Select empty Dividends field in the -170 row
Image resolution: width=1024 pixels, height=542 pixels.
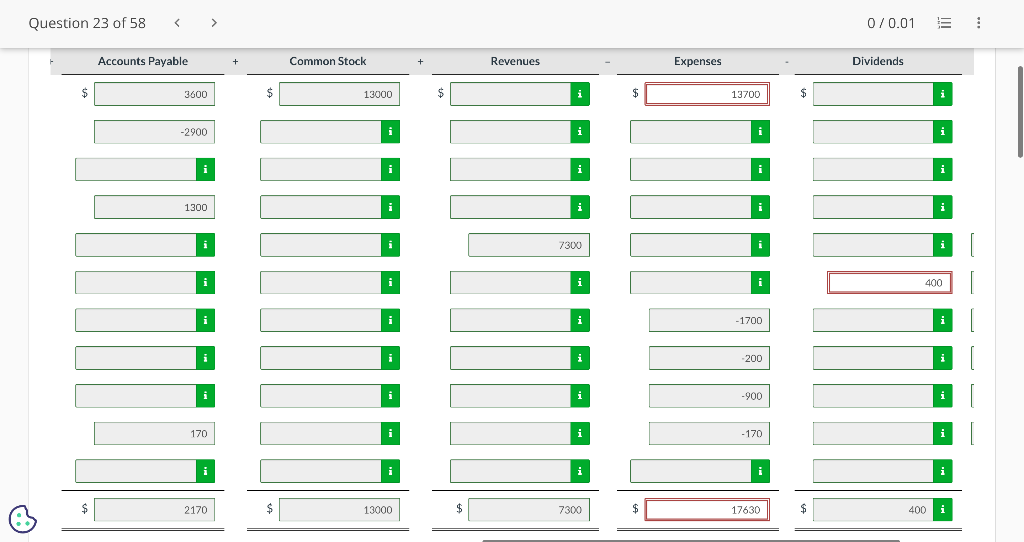(873, 434)
